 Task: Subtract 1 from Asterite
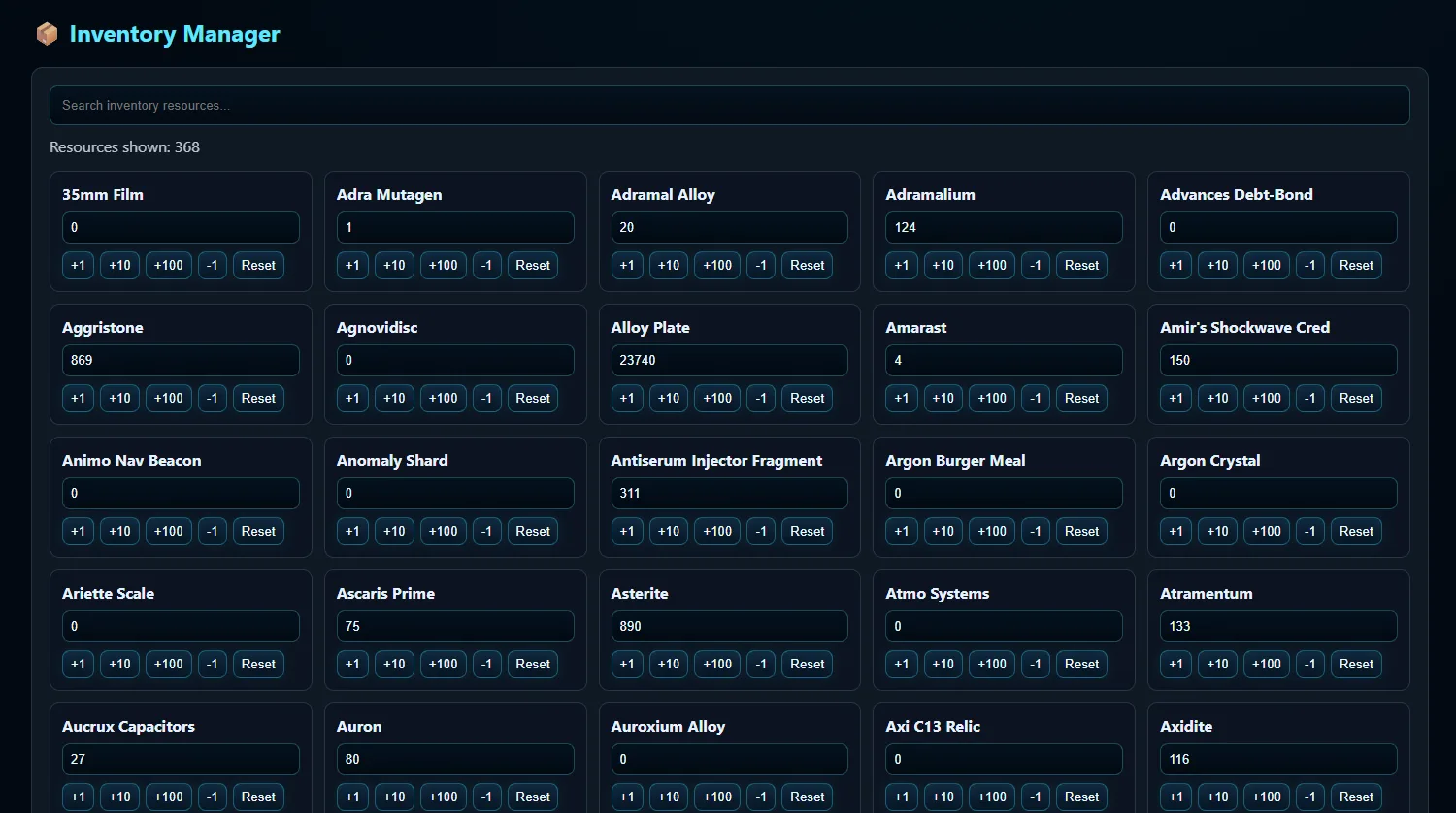761,664
